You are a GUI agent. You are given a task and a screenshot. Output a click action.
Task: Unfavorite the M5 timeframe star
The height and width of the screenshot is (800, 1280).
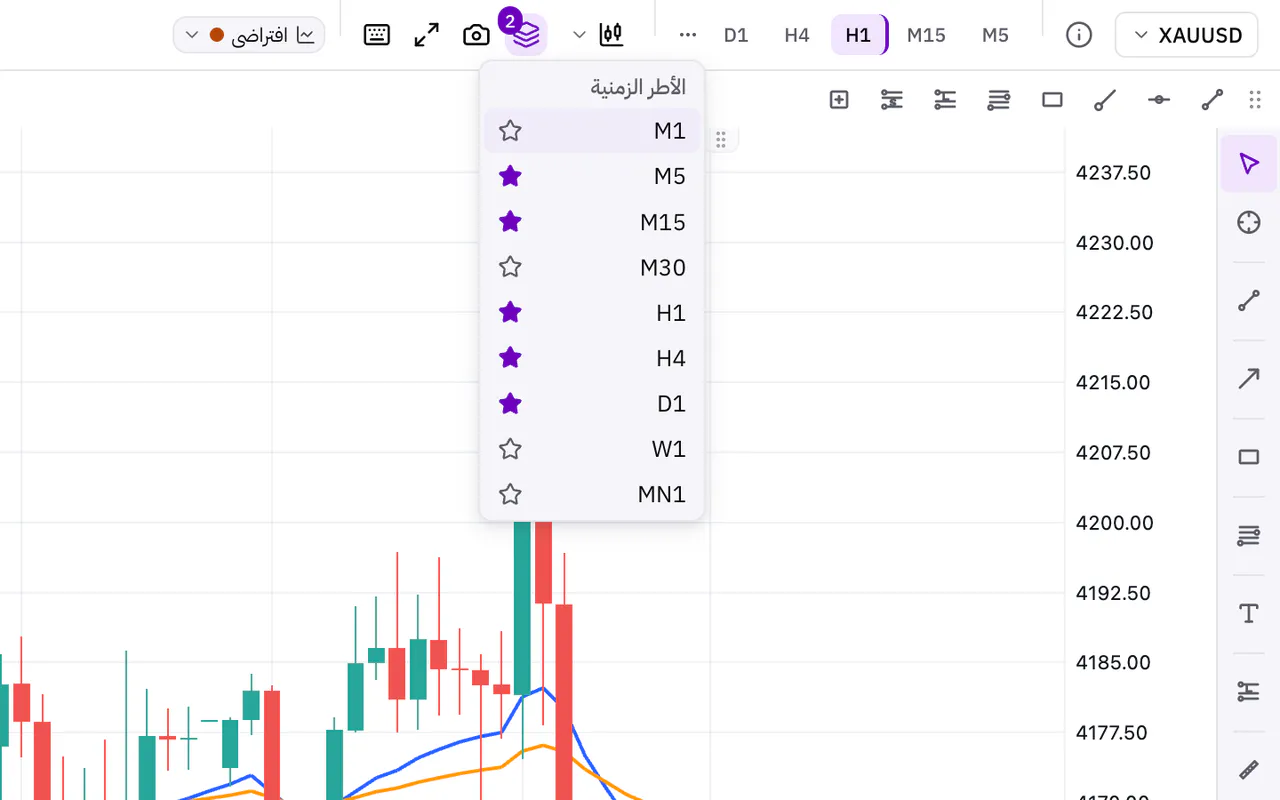pos(510,177)
